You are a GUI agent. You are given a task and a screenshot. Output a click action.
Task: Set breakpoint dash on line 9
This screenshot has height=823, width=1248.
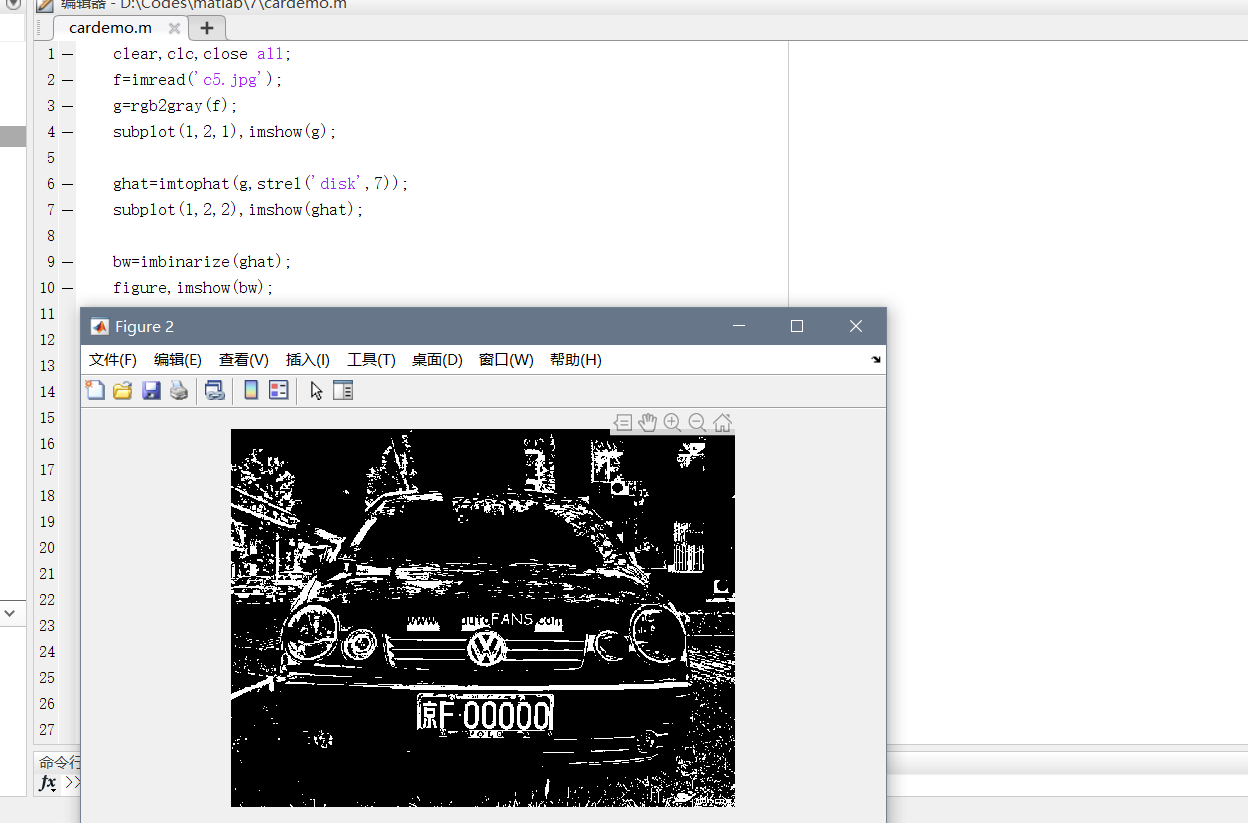(x=67, y=262)
